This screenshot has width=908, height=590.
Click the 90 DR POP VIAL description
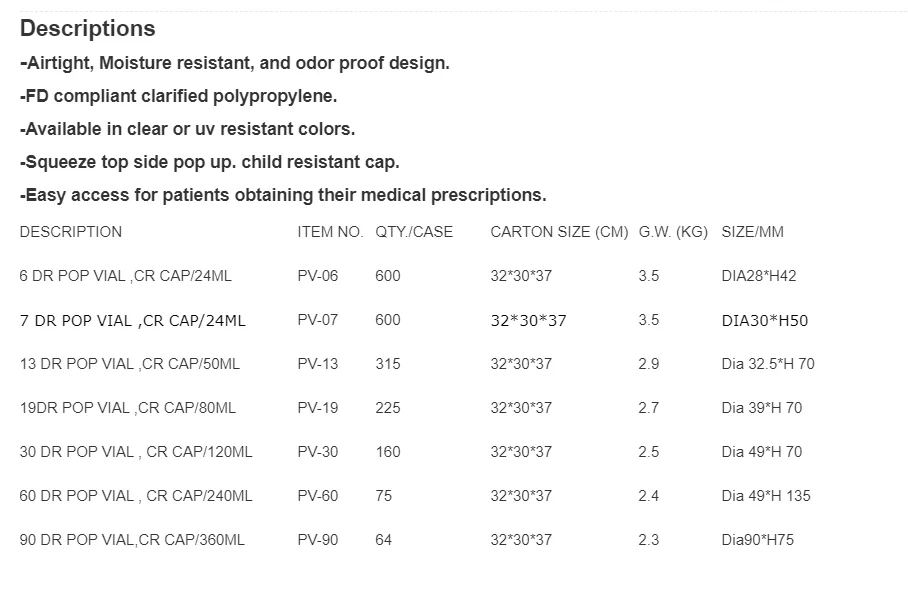tap(132, 540)
